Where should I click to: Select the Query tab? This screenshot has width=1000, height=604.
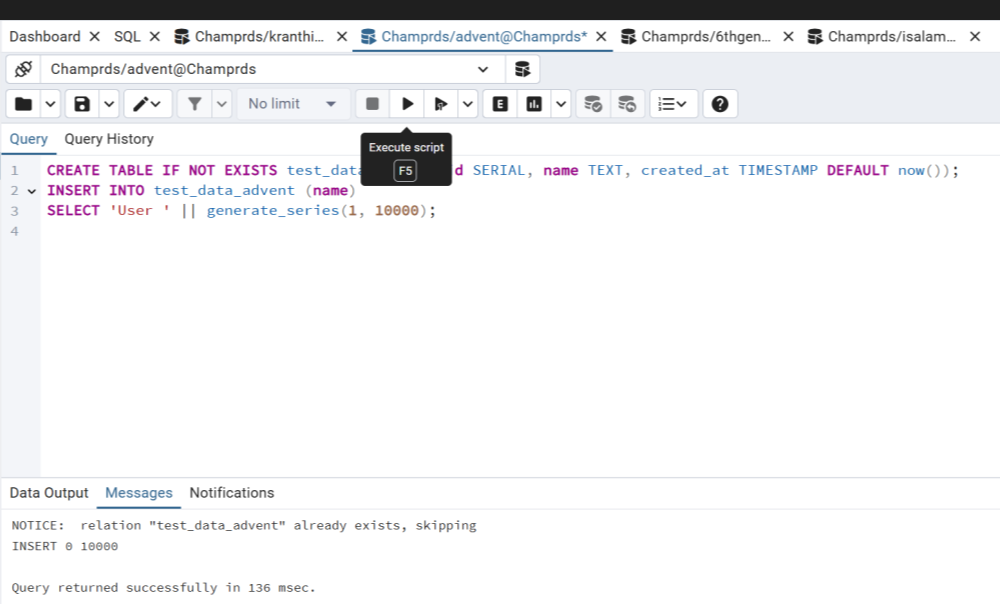point(29,139)
